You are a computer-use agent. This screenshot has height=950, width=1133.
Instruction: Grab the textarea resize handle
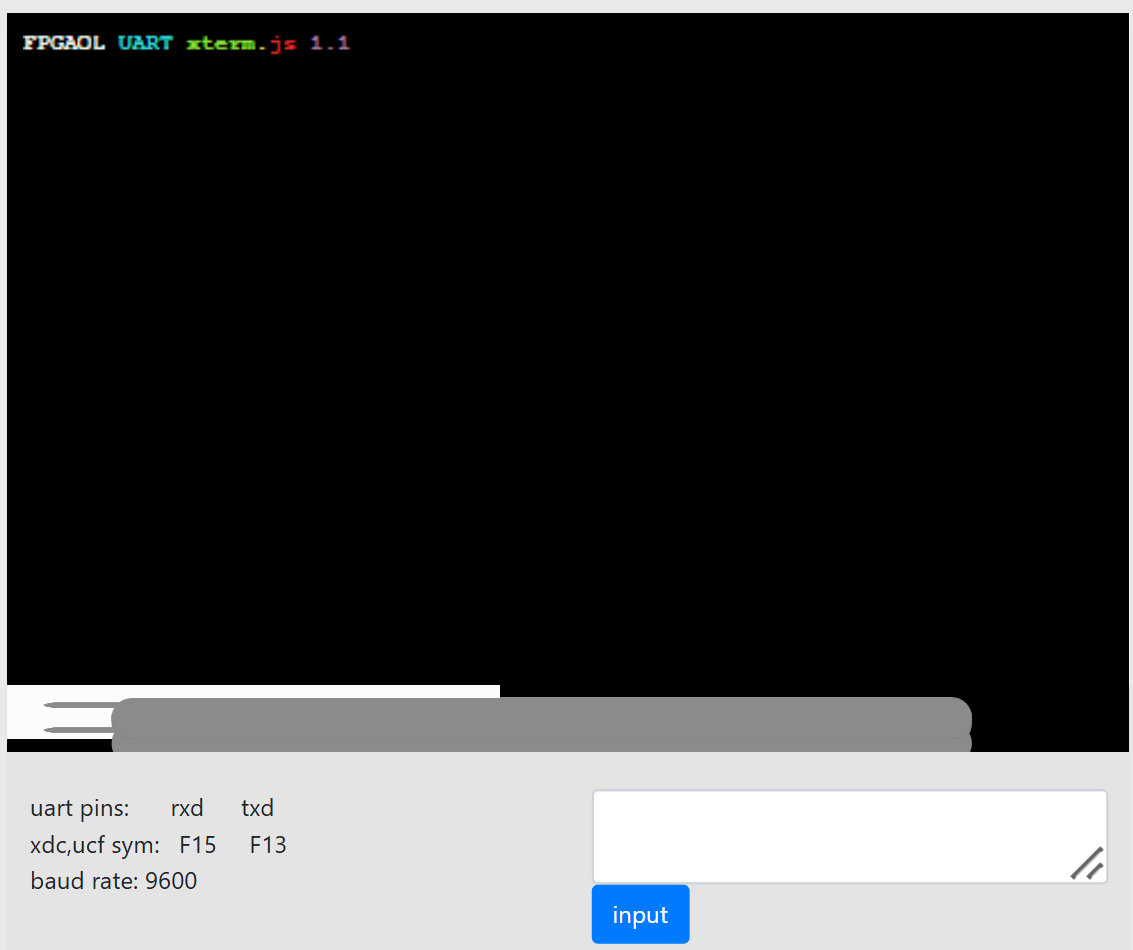1087,863
